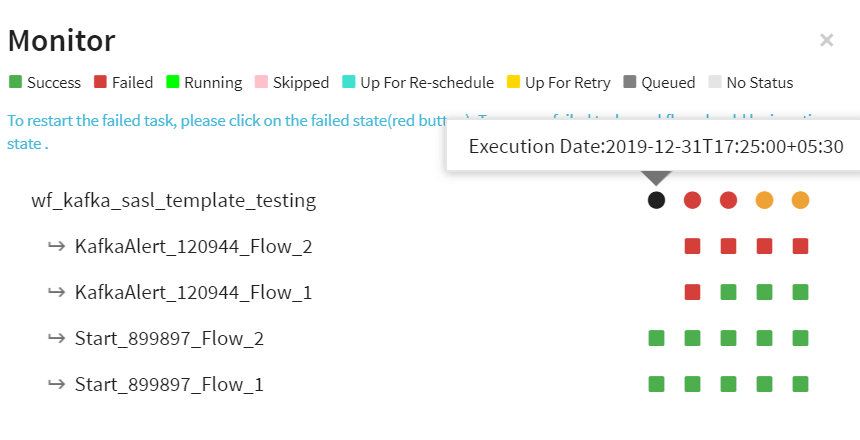The width and height of the screenshot is (860, 440).
Task: Click the first red workflow run circle
Action: point(692,200)
